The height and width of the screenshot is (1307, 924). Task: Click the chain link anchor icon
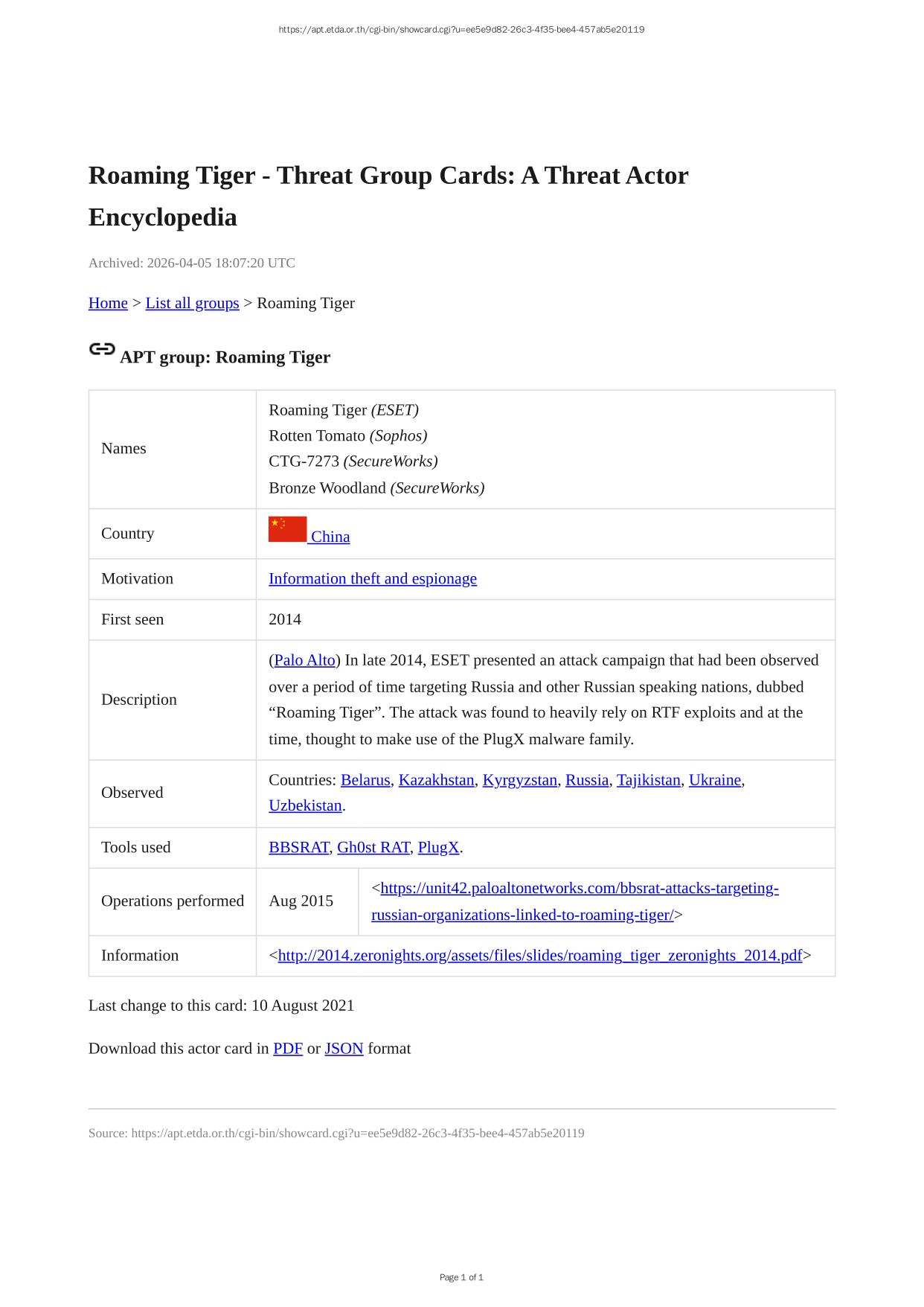tap(102, 349)
